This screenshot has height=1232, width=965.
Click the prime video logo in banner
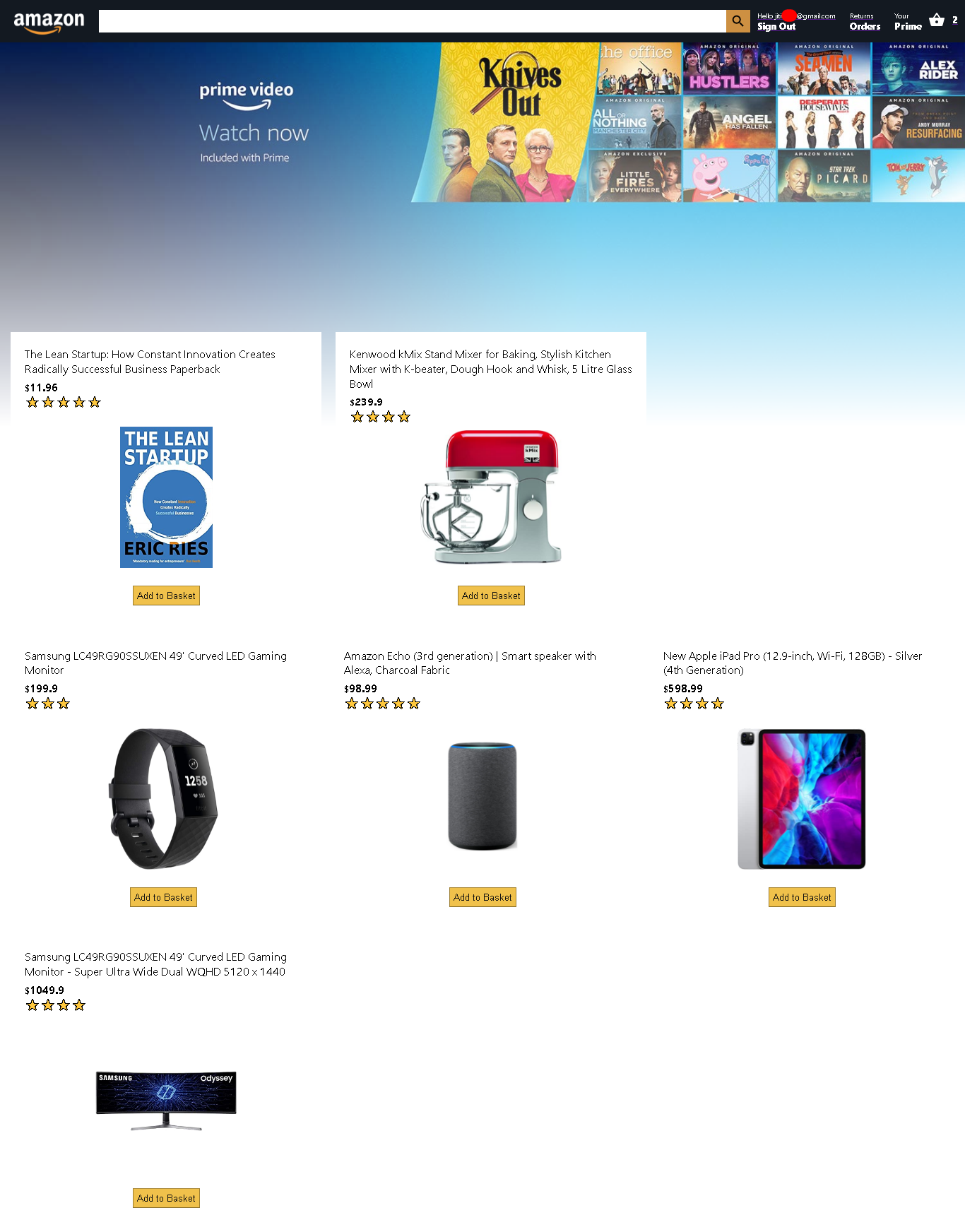coord(246,95)
